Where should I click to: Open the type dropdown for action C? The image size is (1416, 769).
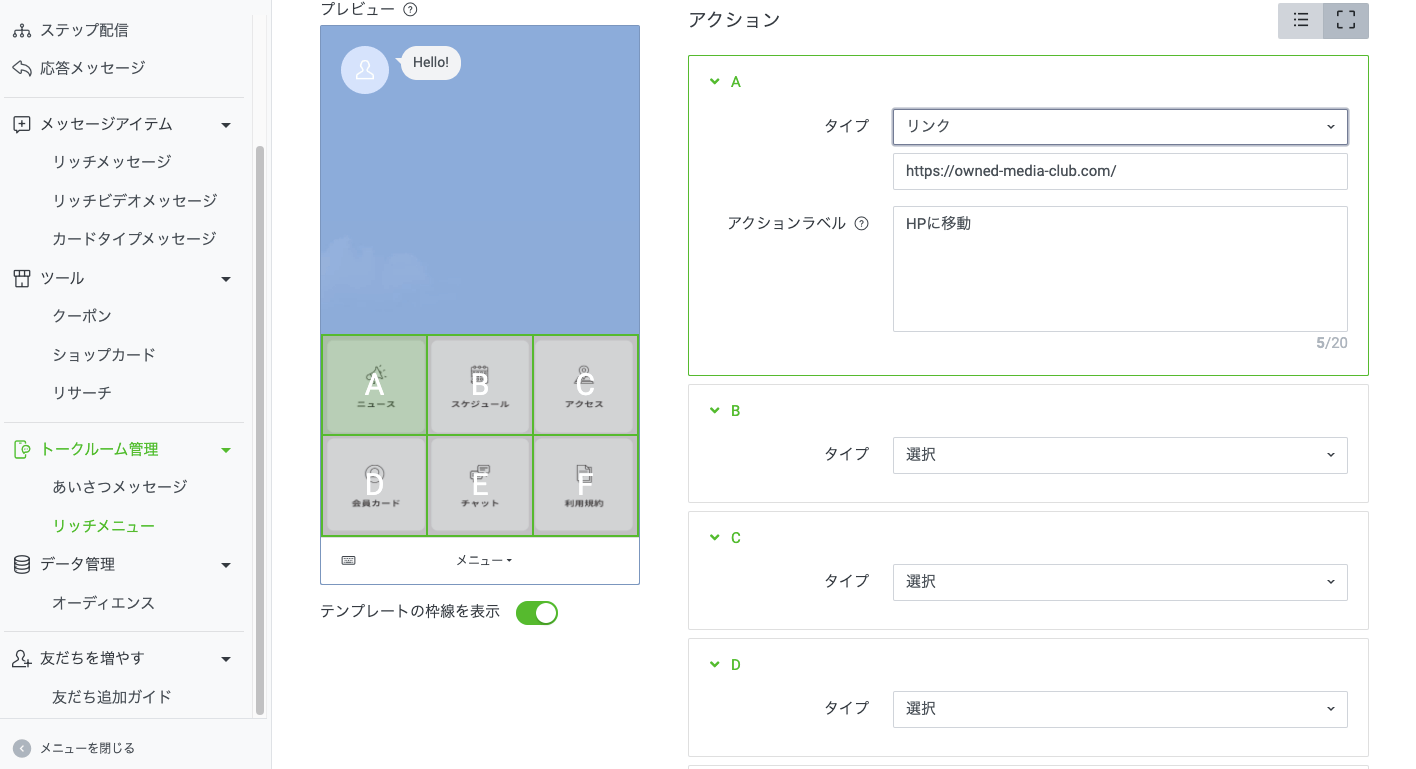1120,582
